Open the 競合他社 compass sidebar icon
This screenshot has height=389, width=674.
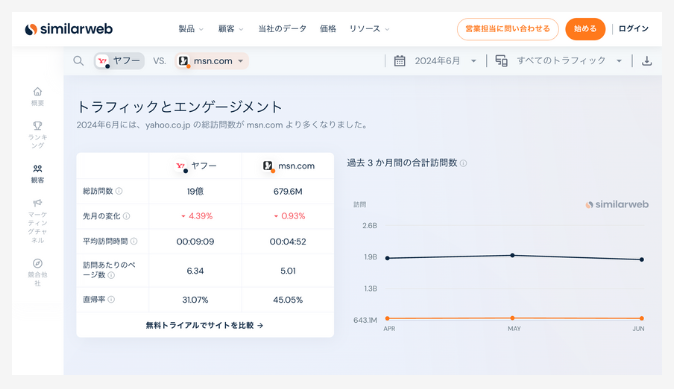click(37, 263)
